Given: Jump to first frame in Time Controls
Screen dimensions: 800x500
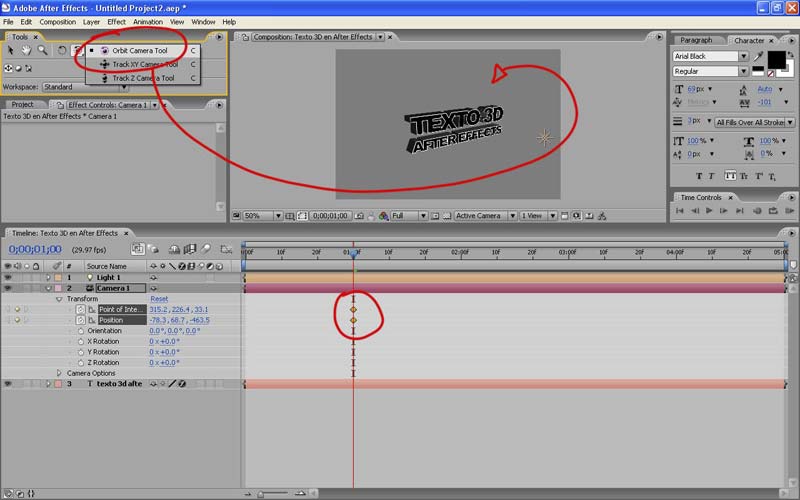Looking at the screenshot, I should (x=680, y=210).
